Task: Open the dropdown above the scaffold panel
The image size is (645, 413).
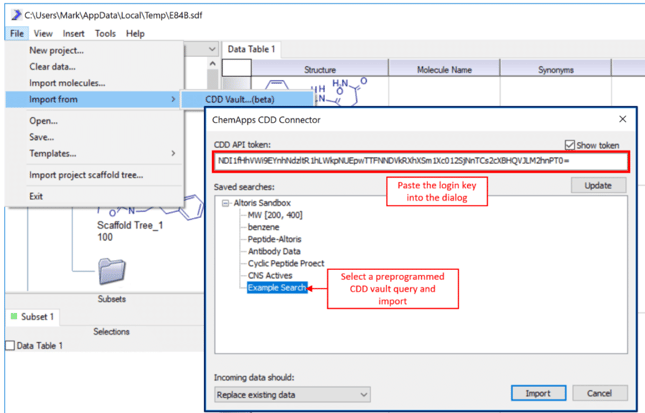Action: click(212, 49)
